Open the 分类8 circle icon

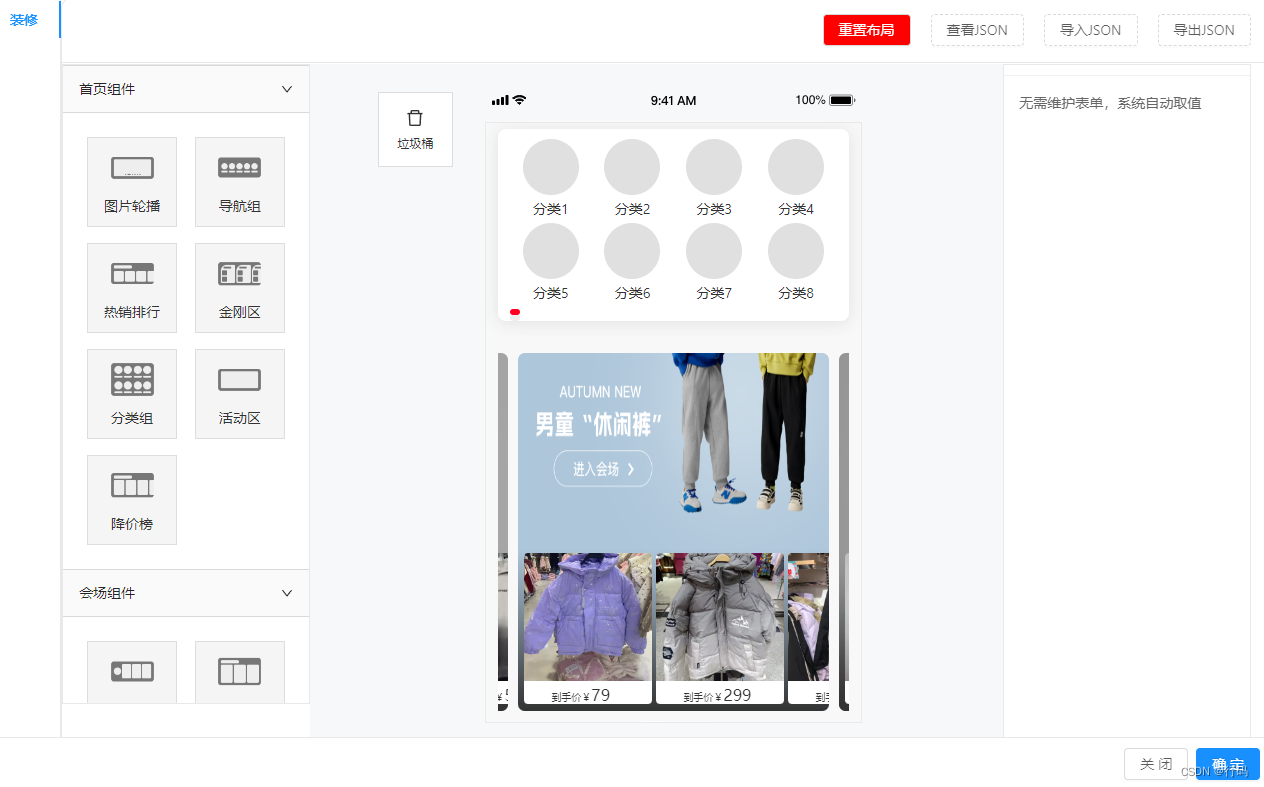[x=796, y=251]
